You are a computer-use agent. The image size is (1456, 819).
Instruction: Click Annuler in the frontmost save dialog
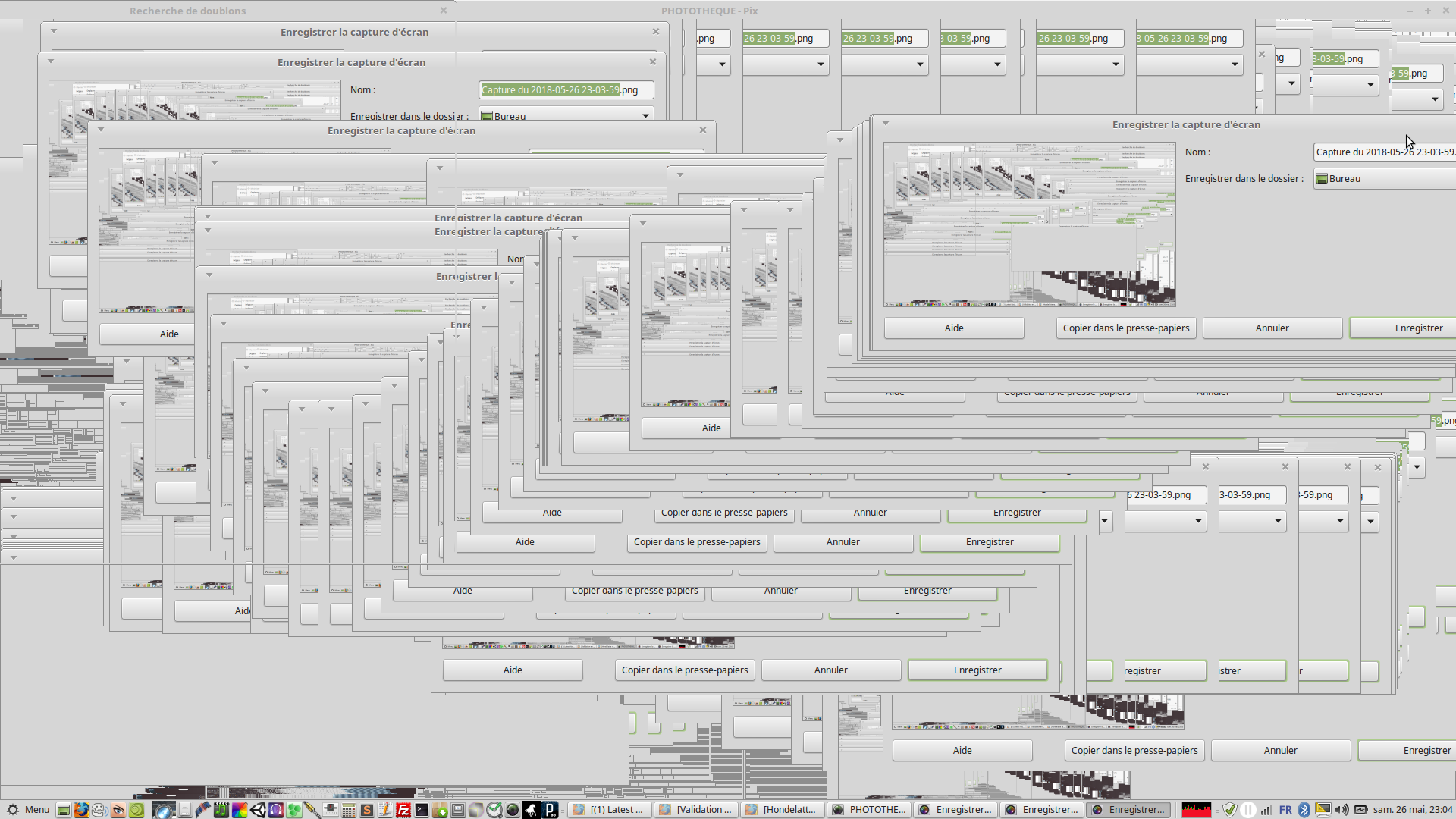(x=1272, y=328)
